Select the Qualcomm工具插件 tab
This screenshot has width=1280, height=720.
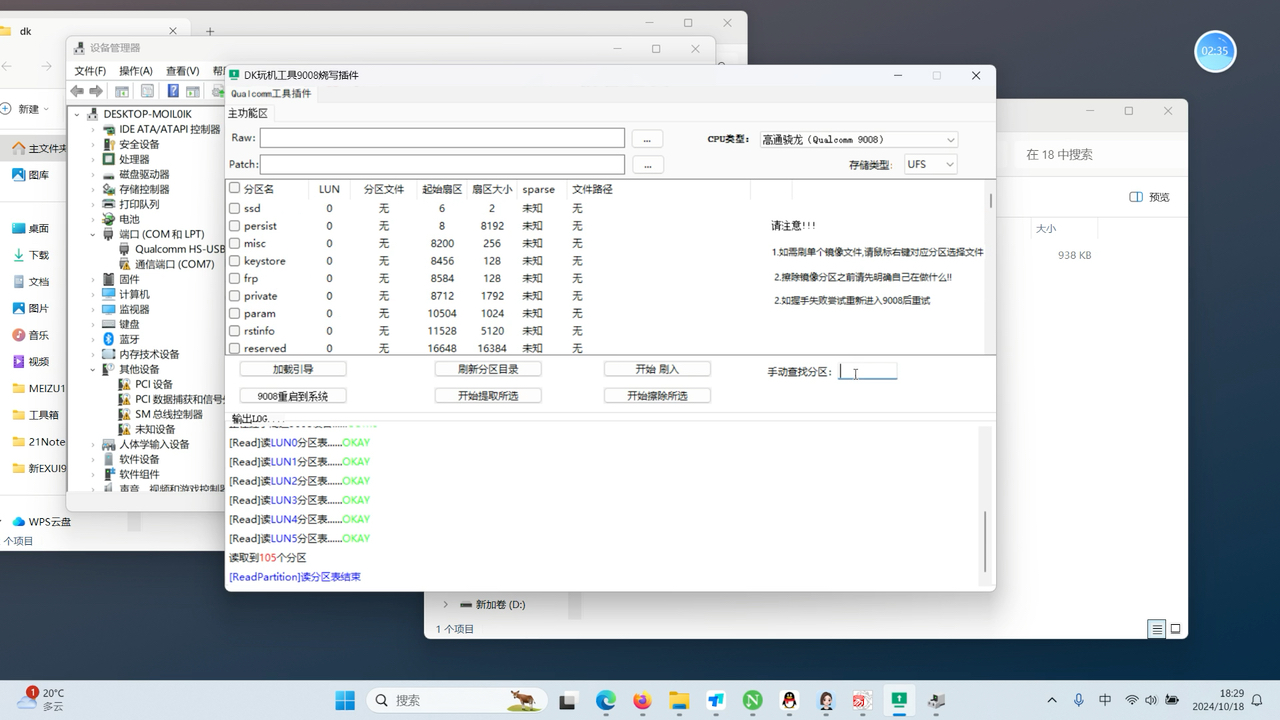click(x=270, y=93)
